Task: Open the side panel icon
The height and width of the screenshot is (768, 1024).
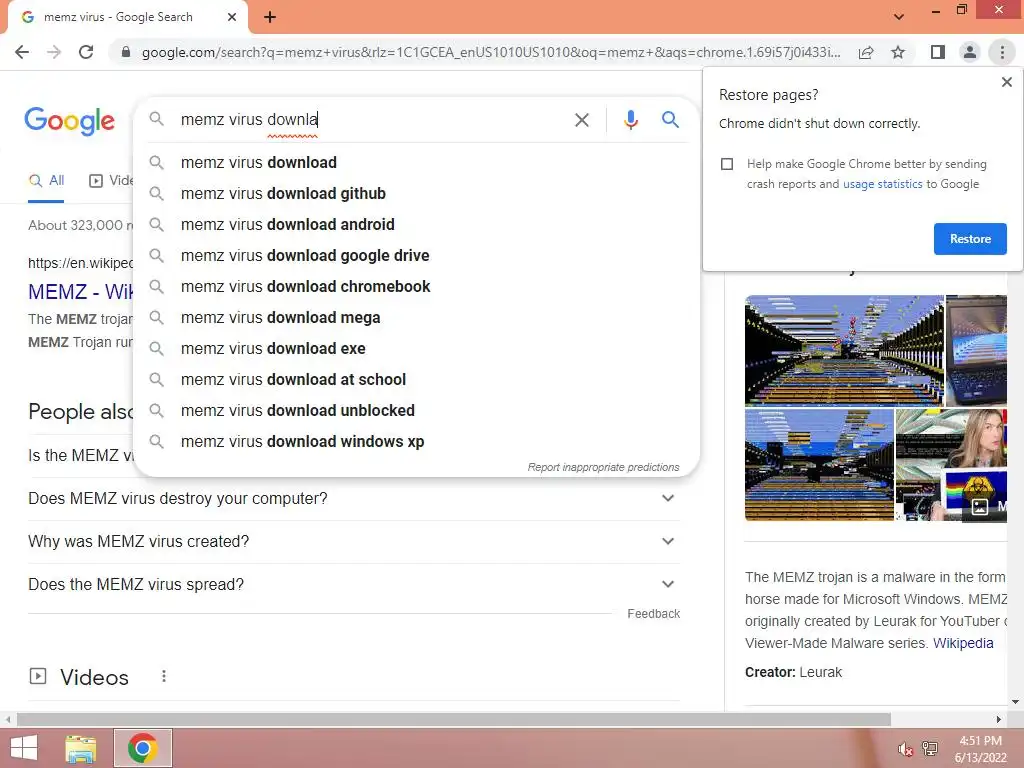Action: tap(938, 52)
